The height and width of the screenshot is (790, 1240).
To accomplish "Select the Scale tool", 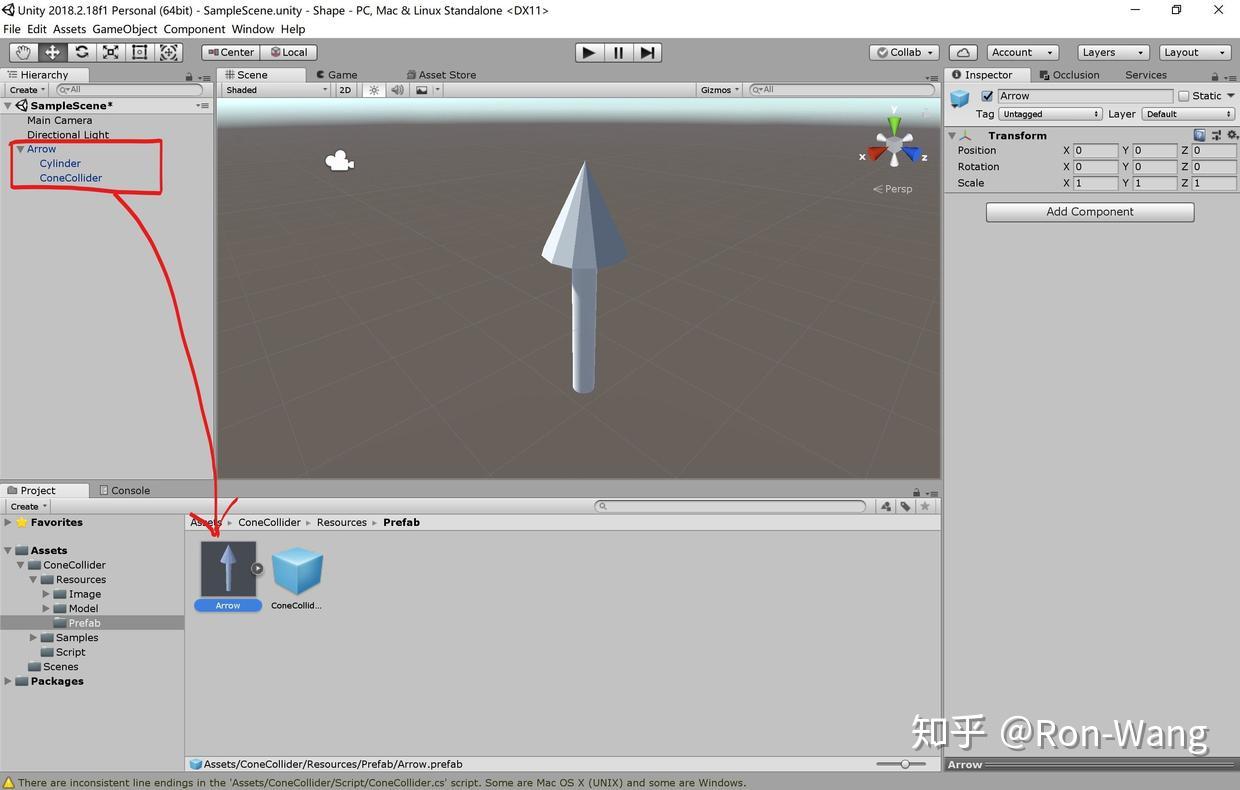I will coord(110,51).
